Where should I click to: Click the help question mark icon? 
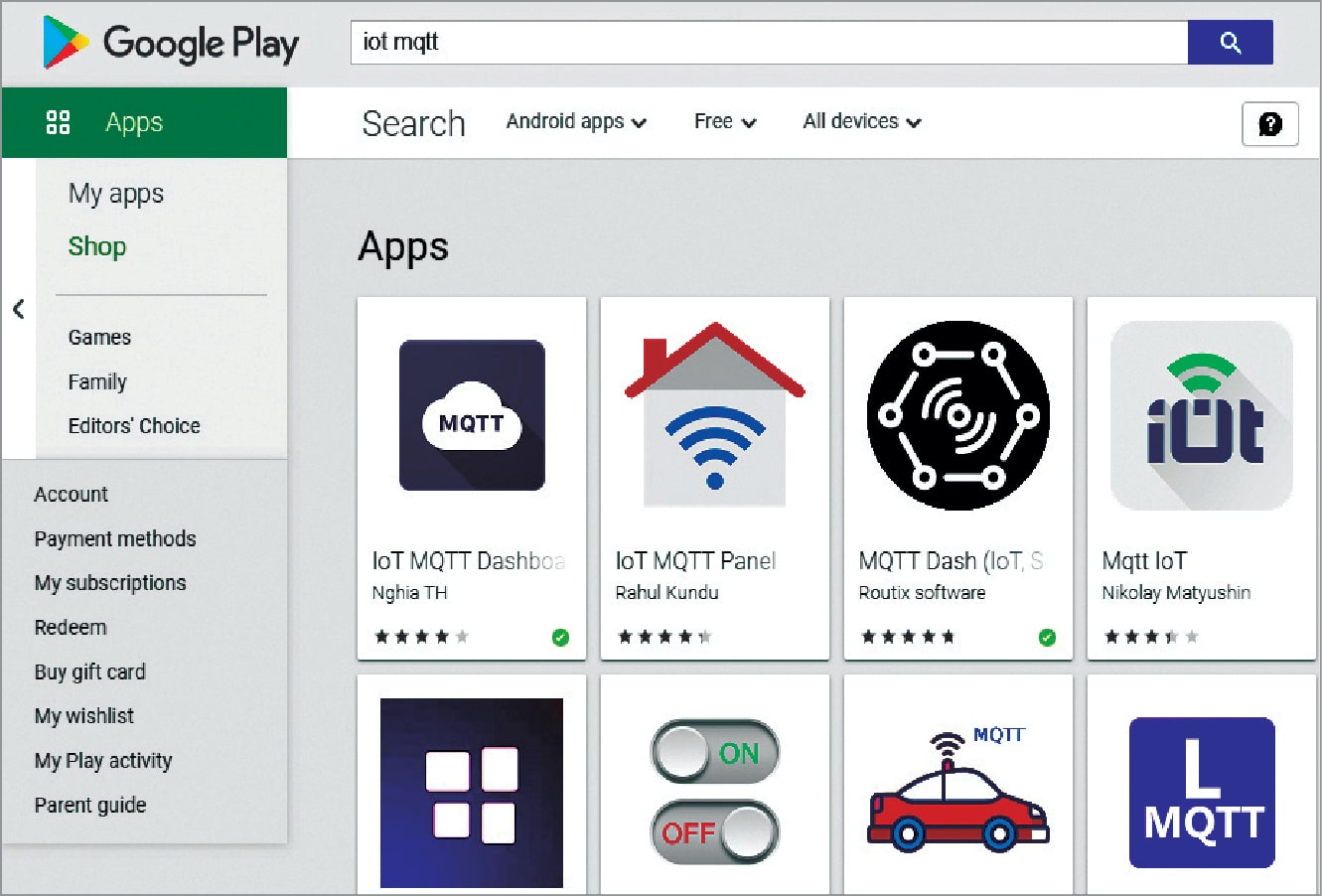tap(1269, 124)
